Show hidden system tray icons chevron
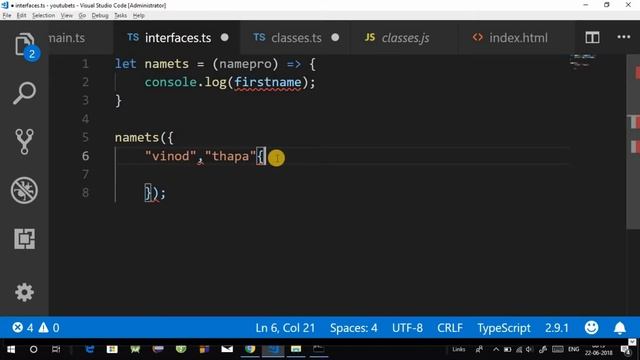The height and width of the screenshot is (360, 640). pyautogui.click(x=496, y=349)
